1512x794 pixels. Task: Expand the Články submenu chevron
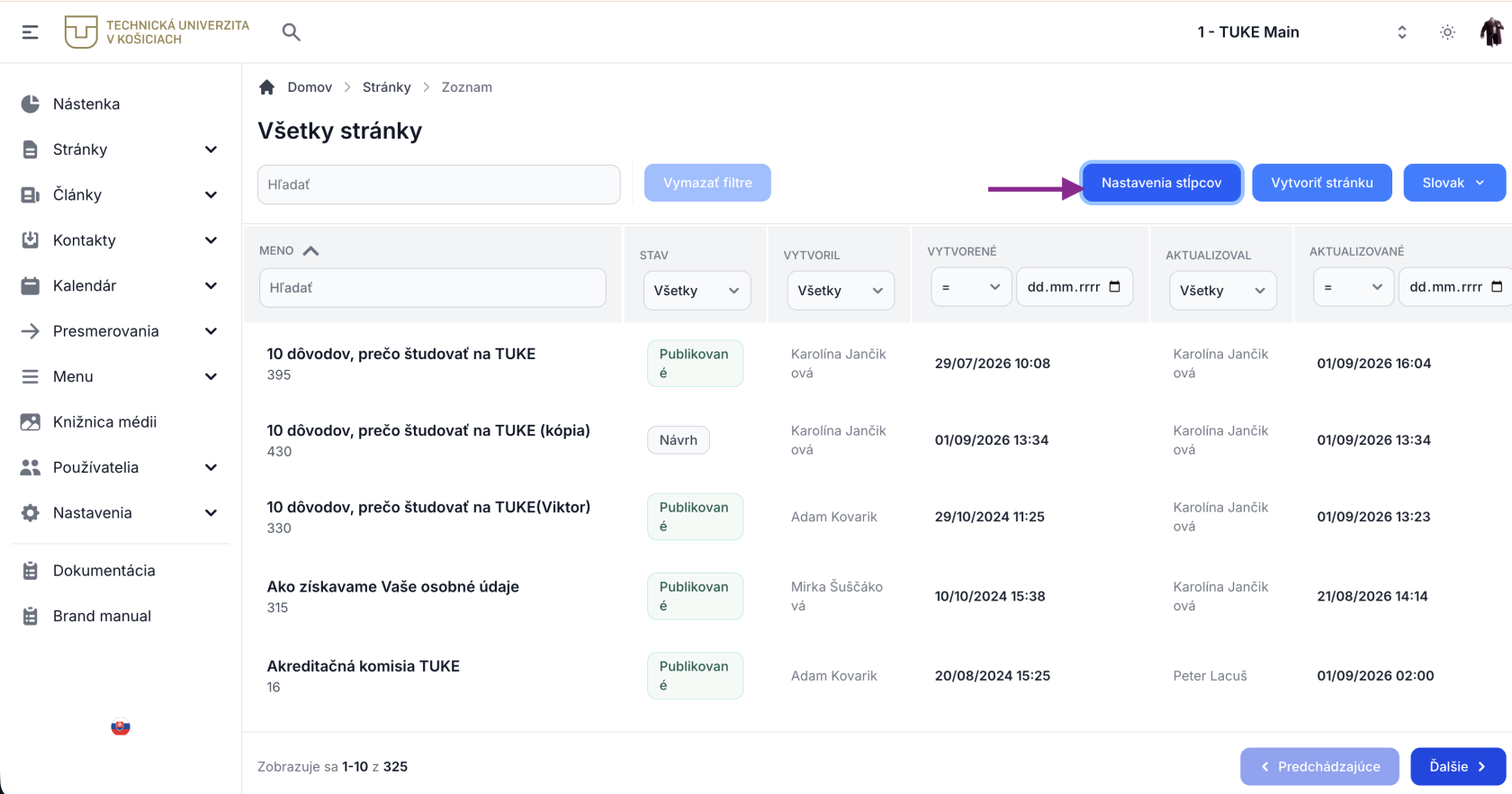[x=211, y=194]
